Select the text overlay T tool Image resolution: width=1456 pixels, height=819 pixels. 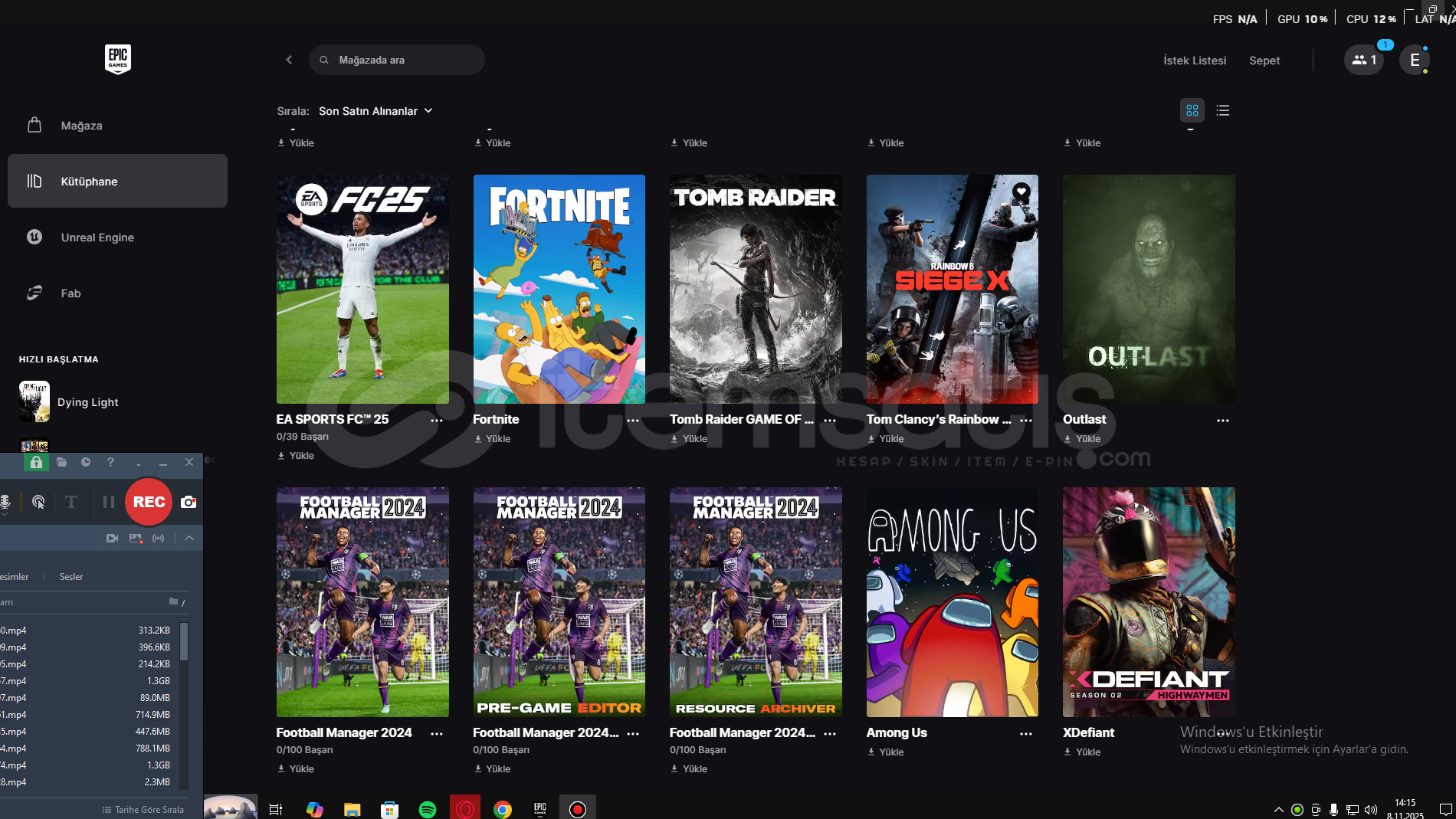[x=71, y=502]
